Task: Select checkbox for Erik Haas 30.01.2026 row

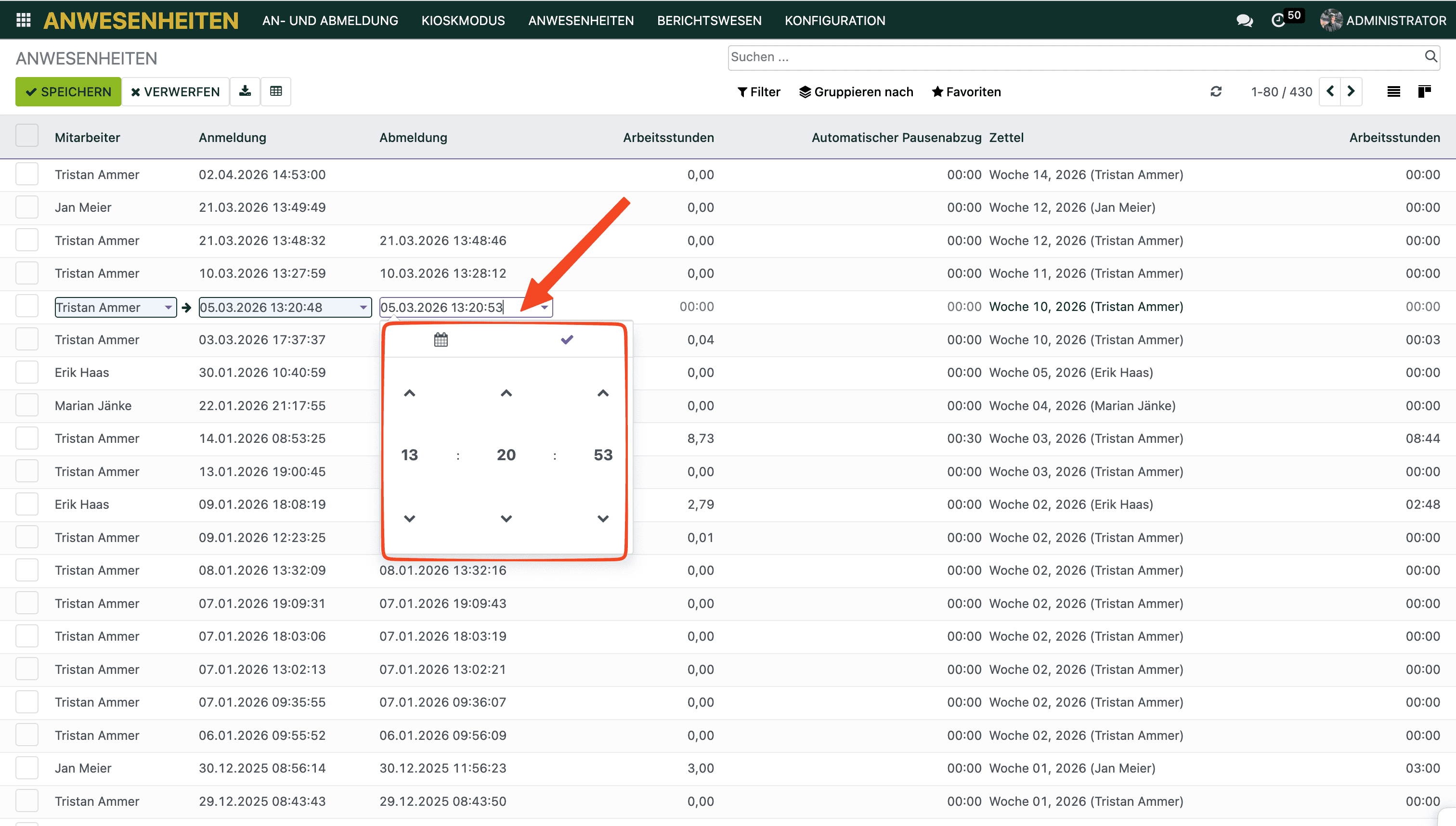Action: point(27,373)
